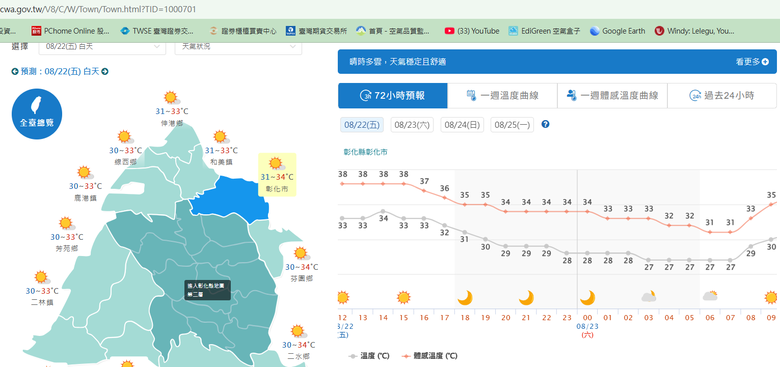This screenshot has width=780, height=367.
Task: Click the help question mark icon
Action: click(x=545, y=124)
